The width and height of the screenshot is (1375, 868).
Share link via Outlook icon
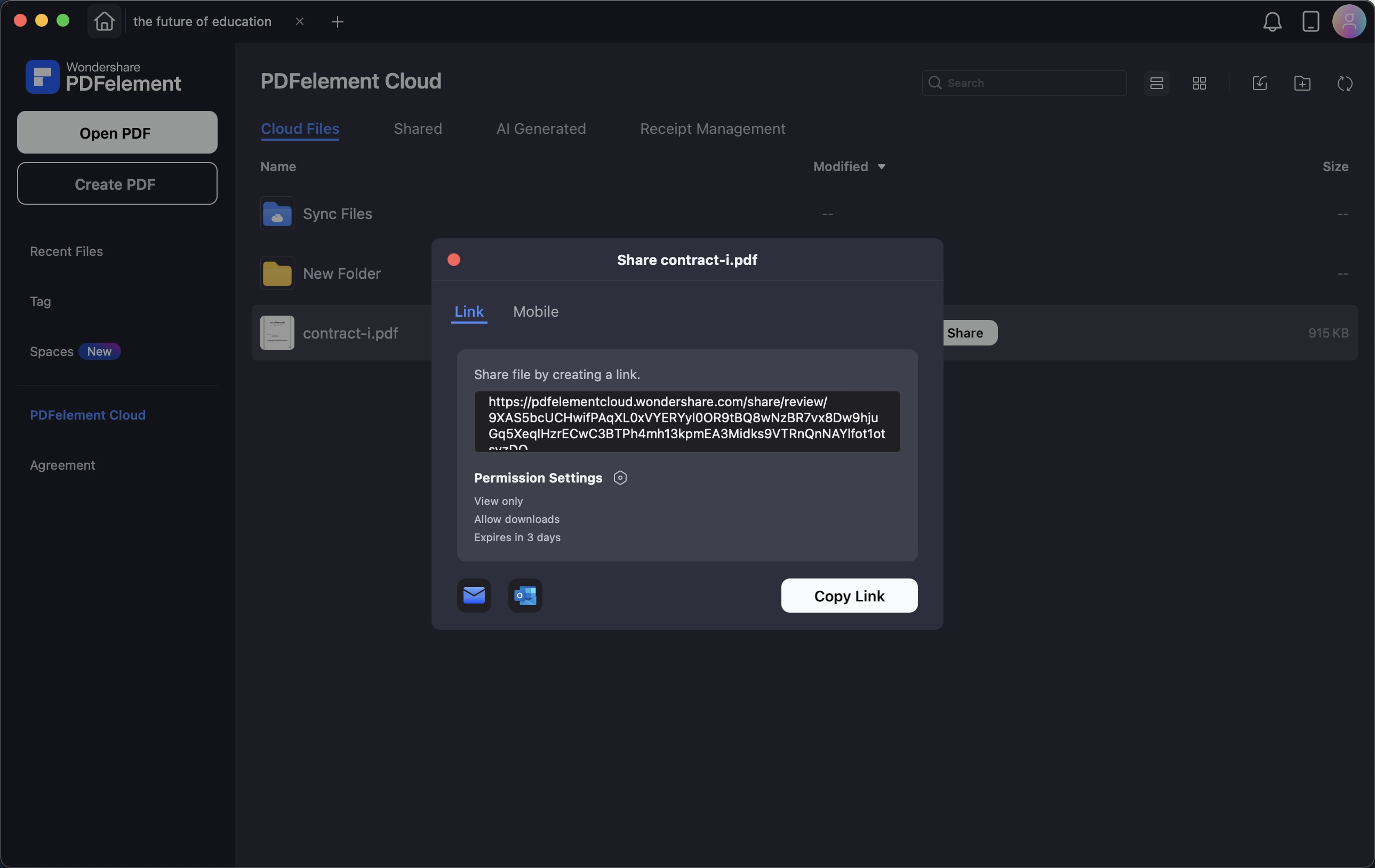click(x=525, y=595)
